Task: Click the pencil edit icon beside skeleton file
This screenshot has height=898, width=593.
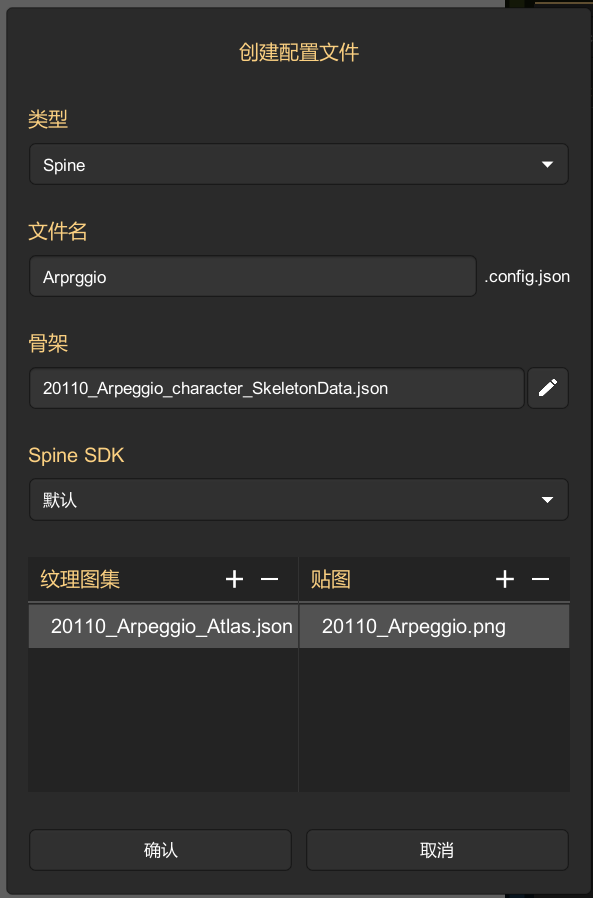Action: click(548, 388)
